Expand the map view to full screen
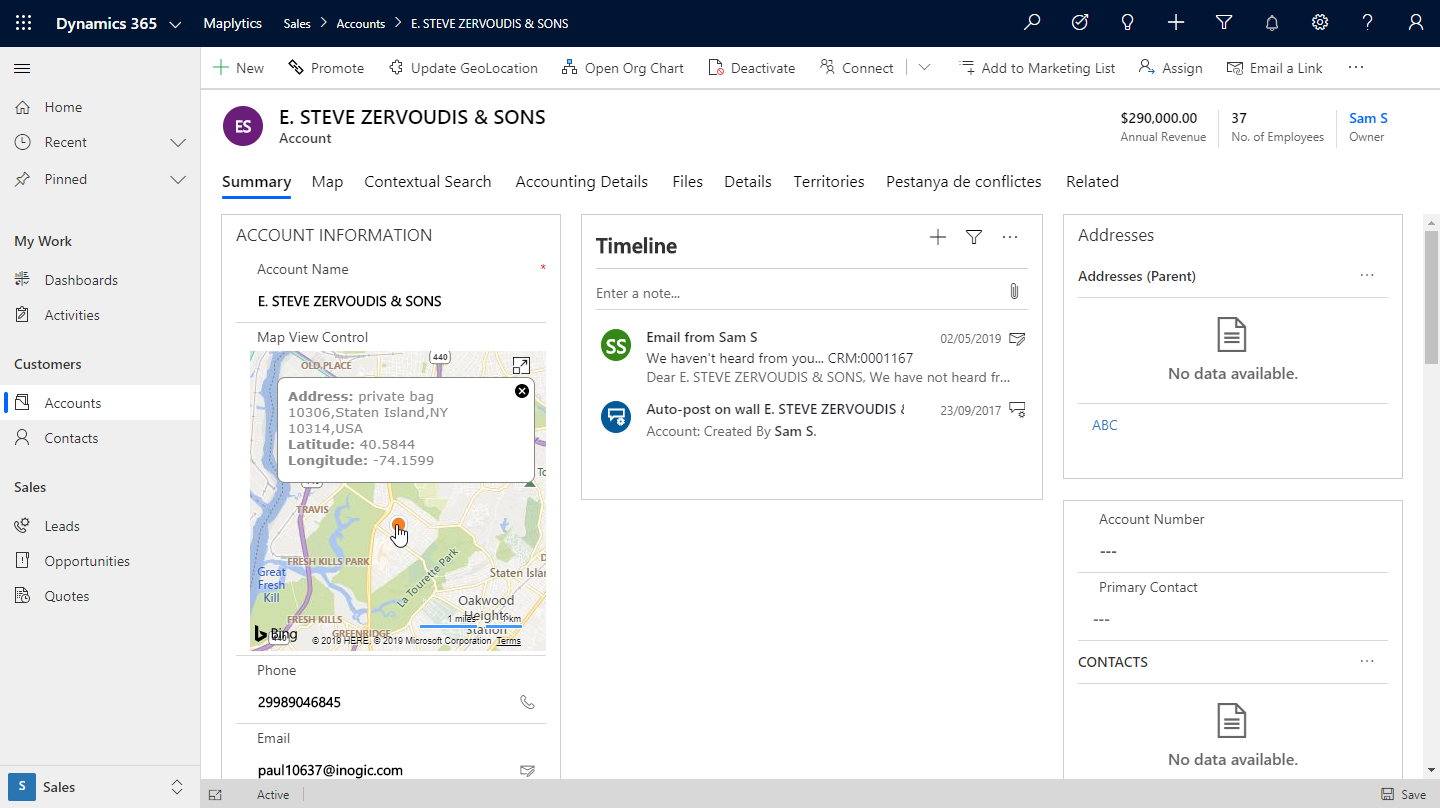 point(521,366)
